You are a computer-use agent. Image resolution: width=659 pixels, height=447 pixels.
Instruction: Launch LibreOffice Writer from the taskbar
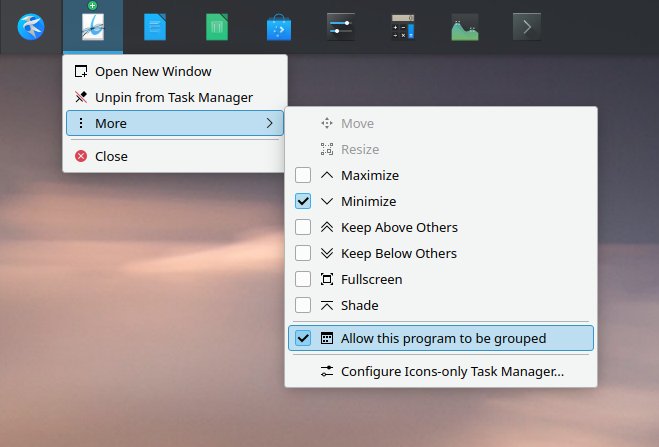pyautogui.click(x=155, y=27)
